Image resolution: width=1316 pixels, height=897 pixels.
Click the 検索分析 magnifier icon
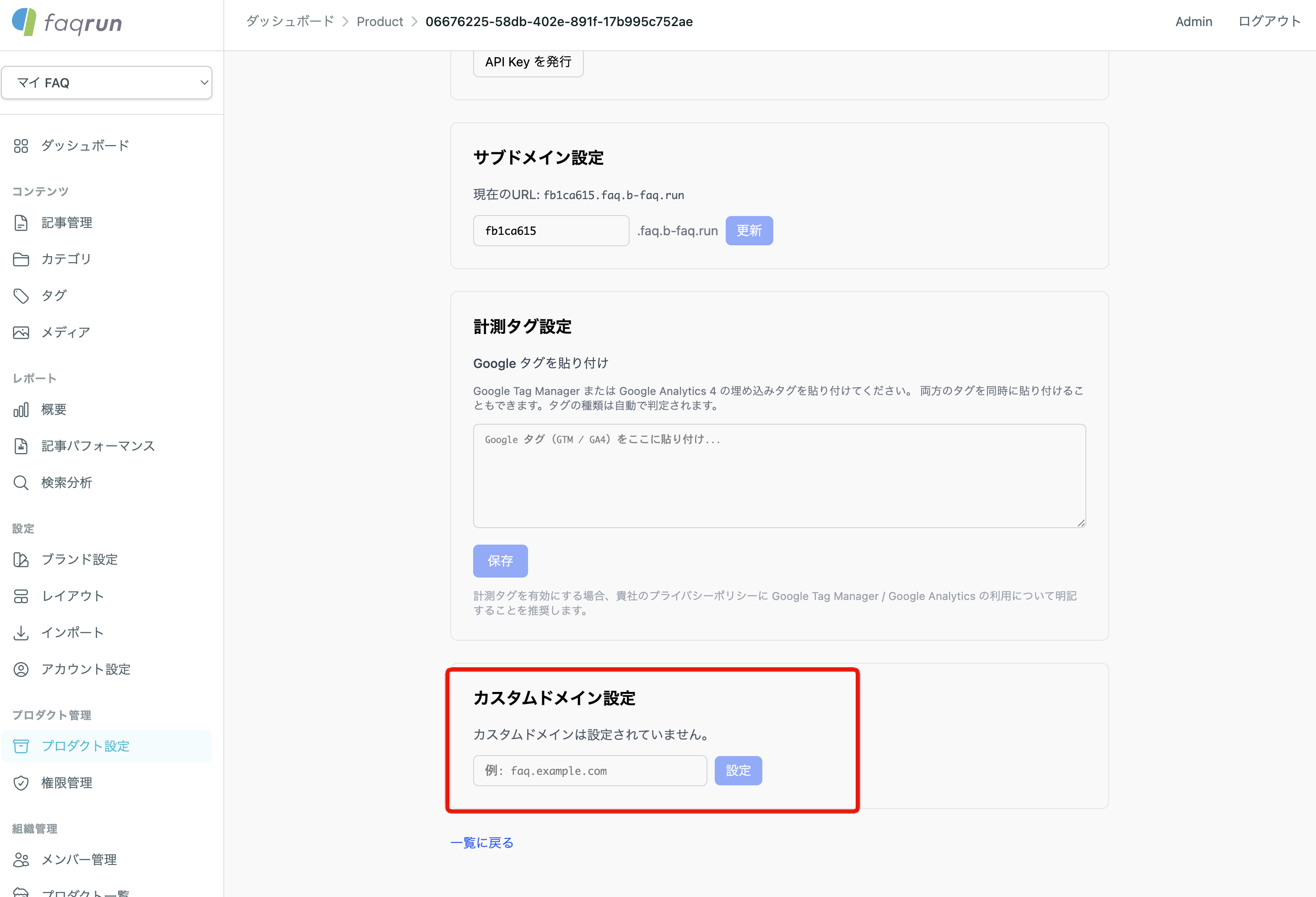point(21,482)
